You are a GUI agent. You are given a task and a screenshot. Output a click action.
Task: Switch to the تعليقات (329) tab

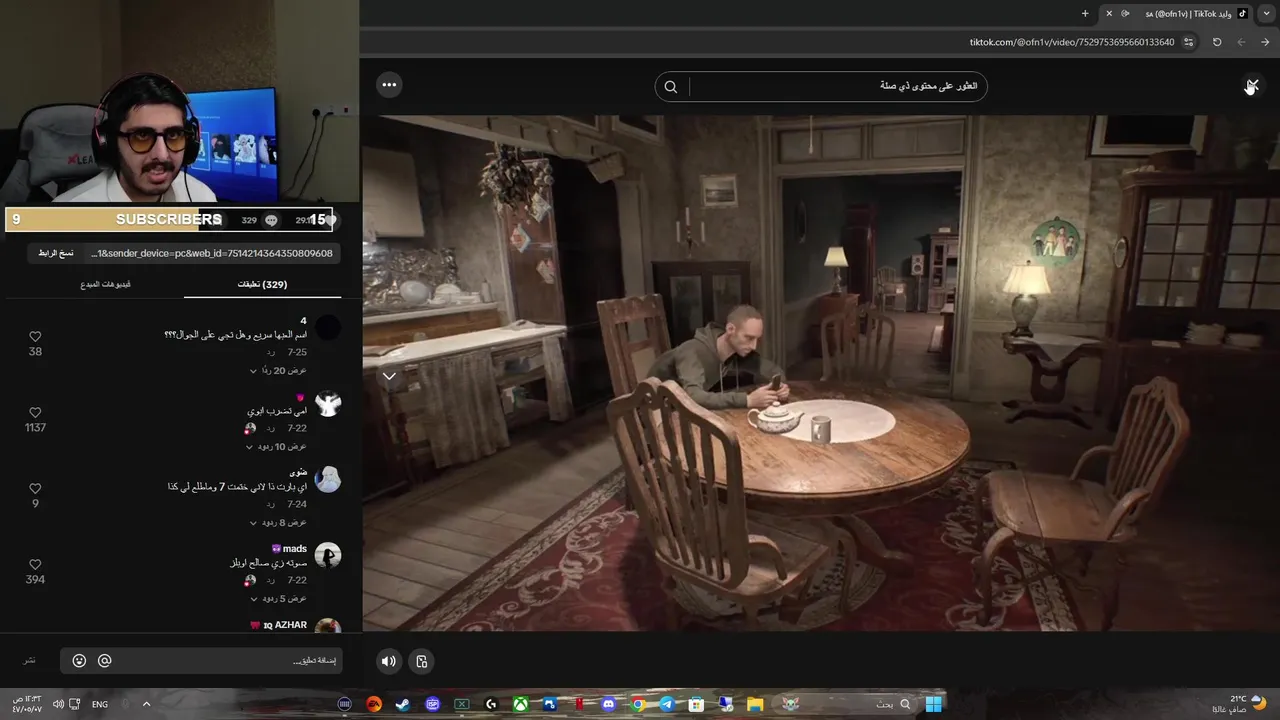262,285
